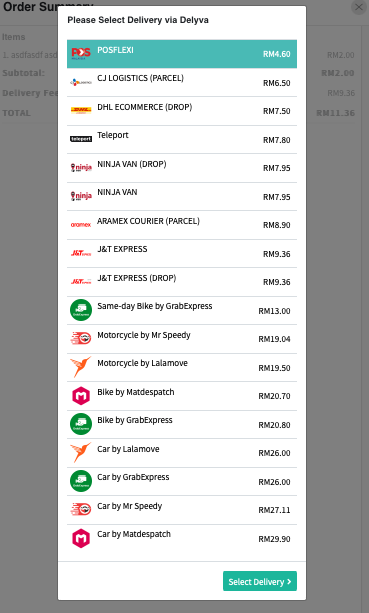The image size is (369, 613).
Task: Pick Car by Matdespatch option
Action: (182, 539)
